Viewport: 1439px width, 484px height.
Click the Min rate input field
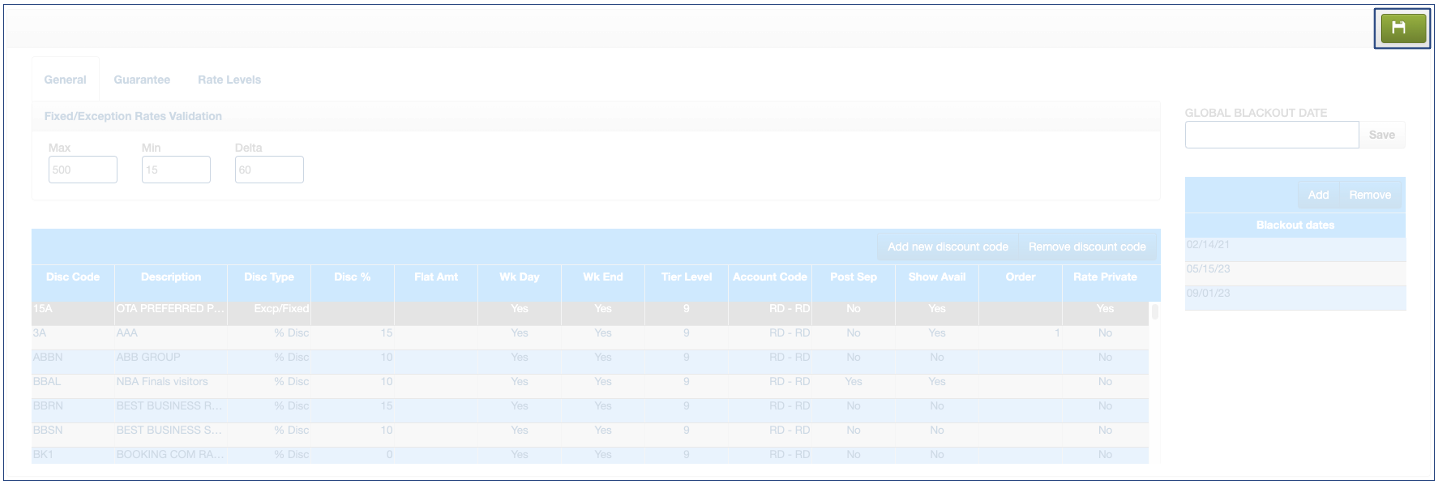[x=176, y=170]
